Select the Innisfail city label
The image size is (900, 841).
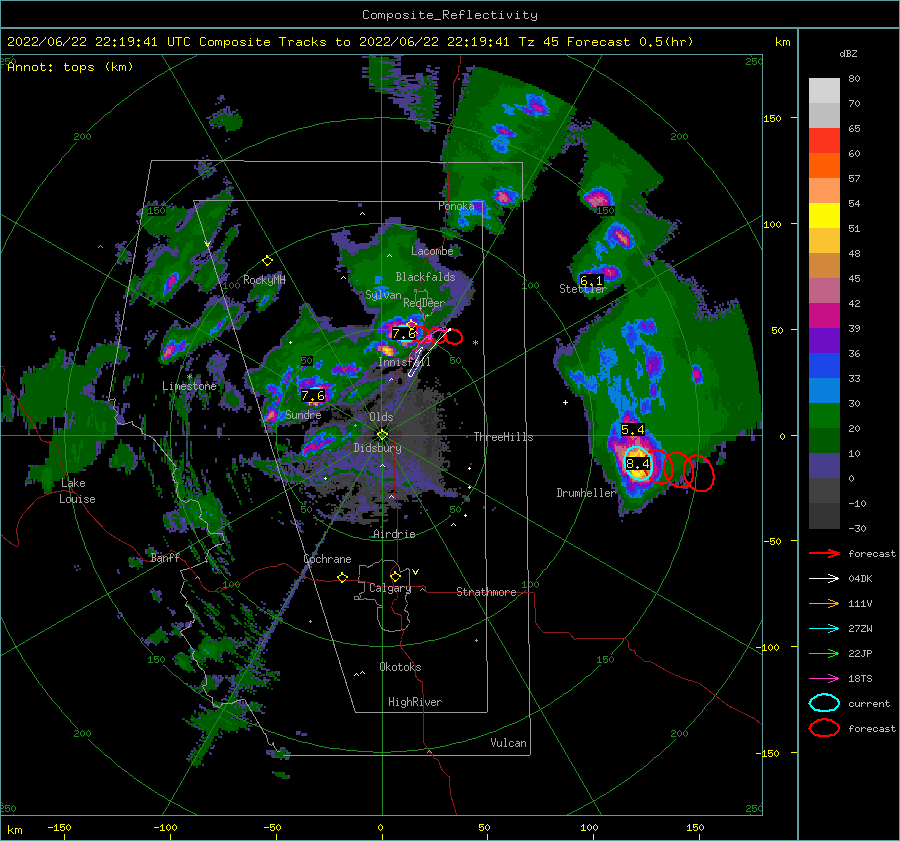click(x=405, y=362)
